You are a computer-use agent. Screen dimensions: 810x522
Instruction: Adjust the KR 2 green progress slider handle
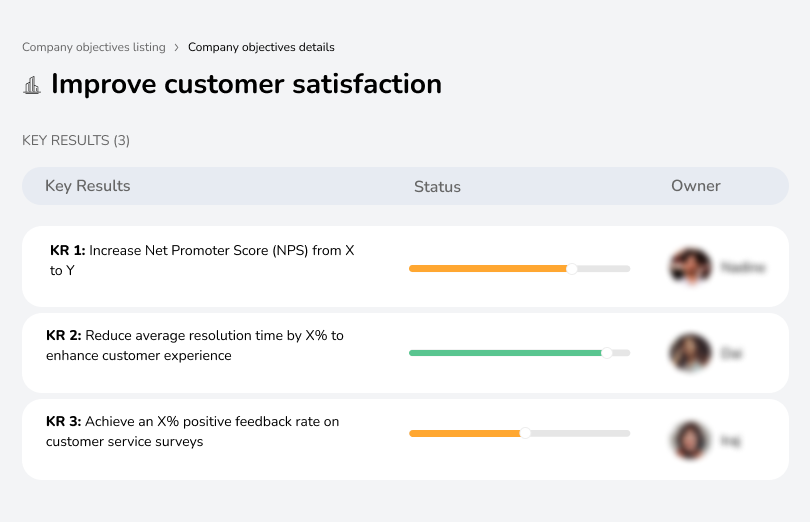click(607, 353)
